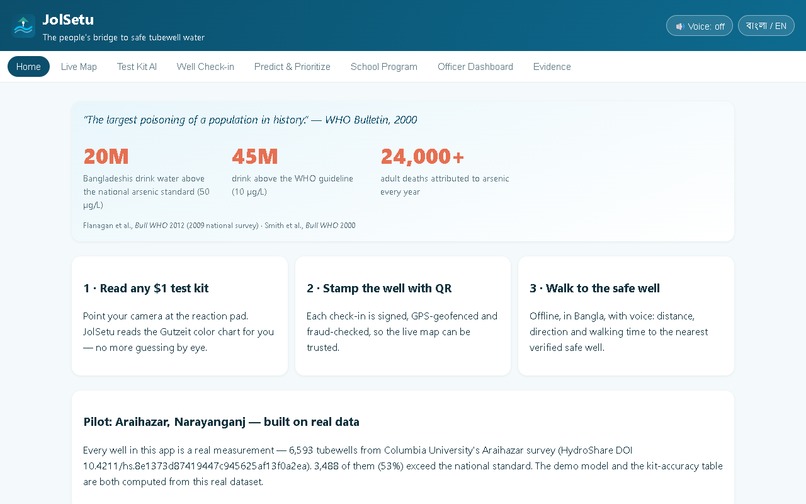This screenshot has height=504, width=806.
Task: Click the JolSetu app title
Action: [68, 20]
